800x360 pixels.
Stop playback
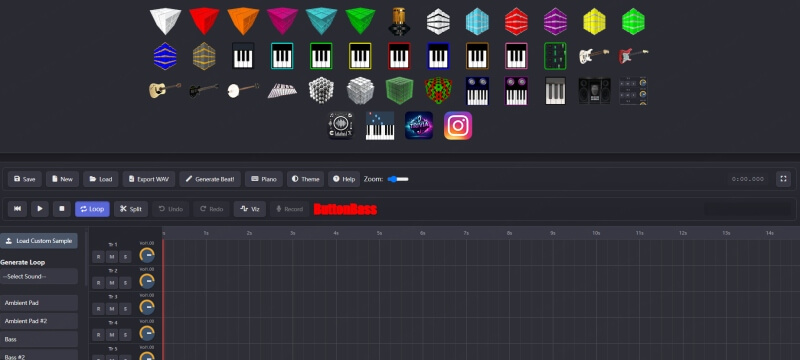coord(62,209)
